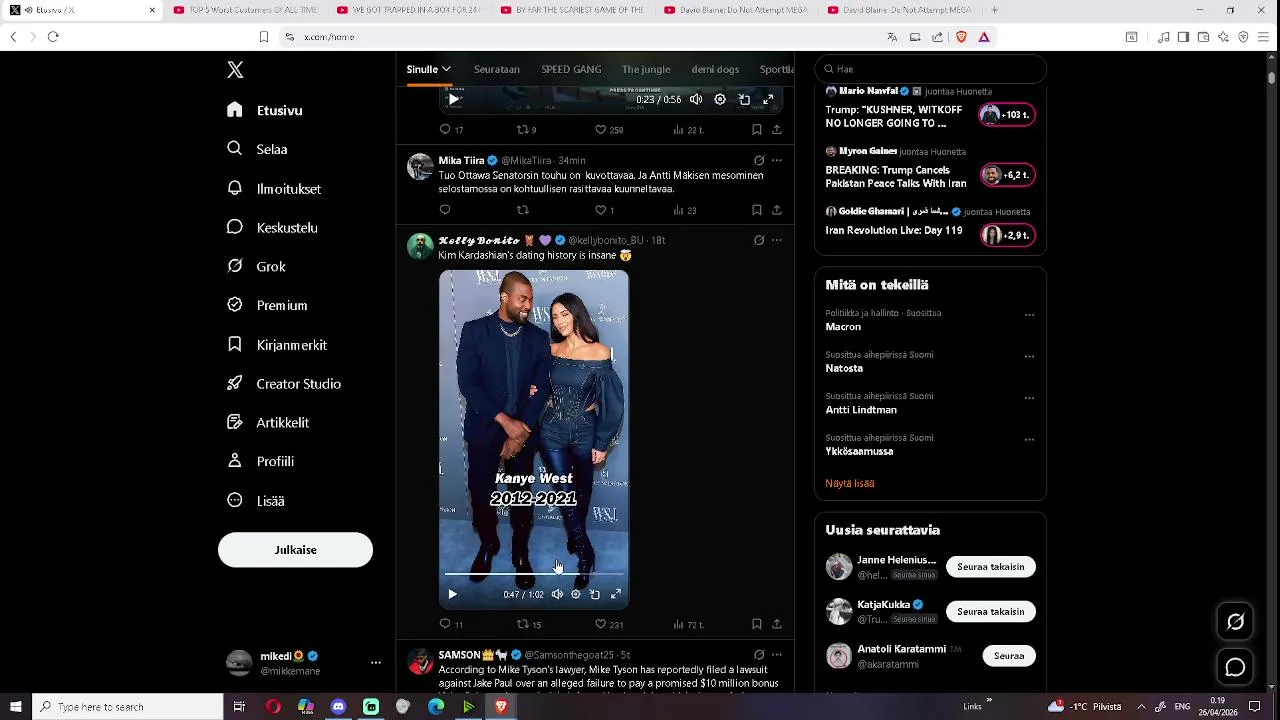Switch to Seurataan tab

tap(497, 69)
